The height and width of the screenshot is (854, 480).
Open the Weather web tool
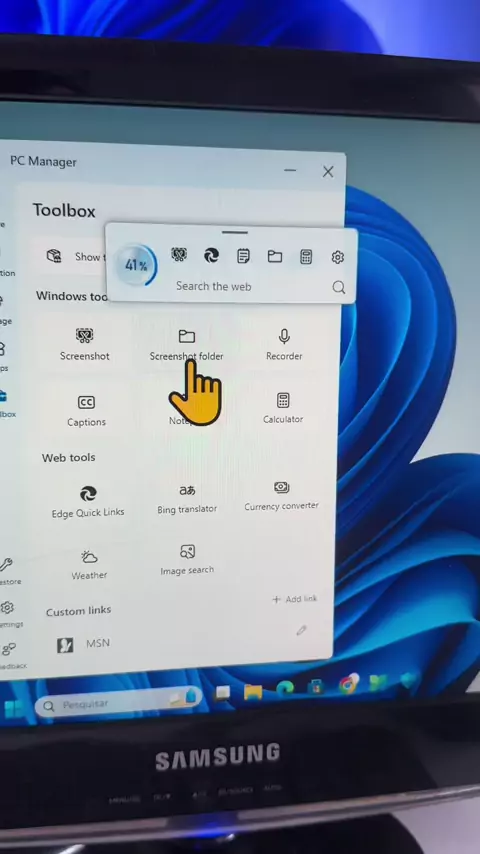click(x=89, y=565)
